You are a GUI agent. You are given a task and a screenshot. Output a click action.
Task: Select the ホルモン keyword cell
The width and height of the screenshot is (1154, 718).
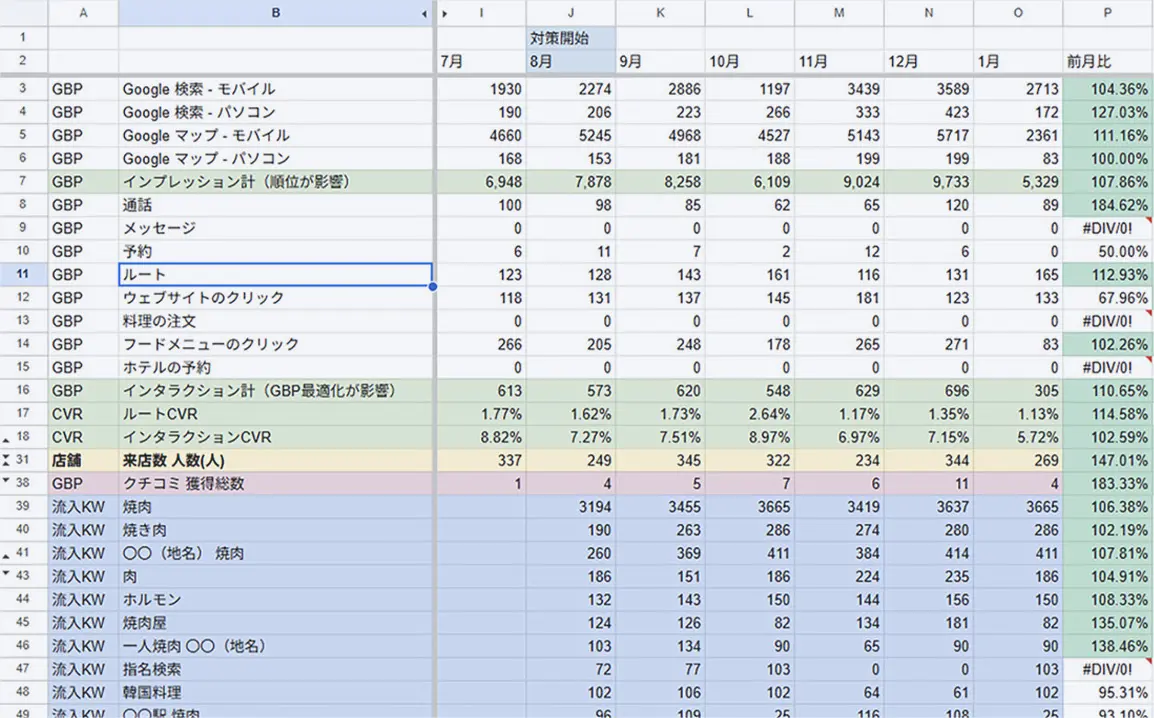click(x=275, y=600)
